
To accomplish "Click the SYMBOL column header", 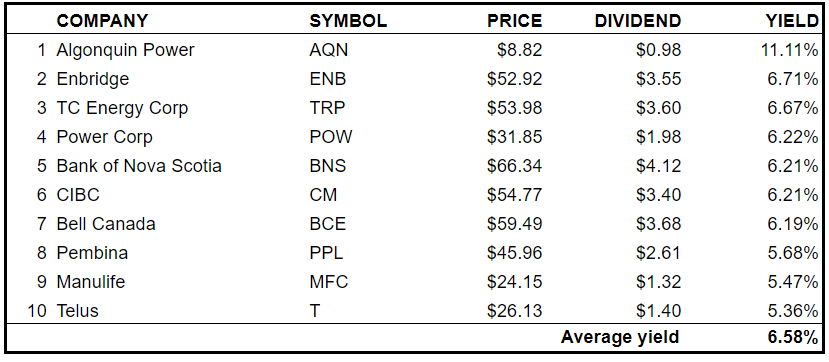I will click(348, 21).
